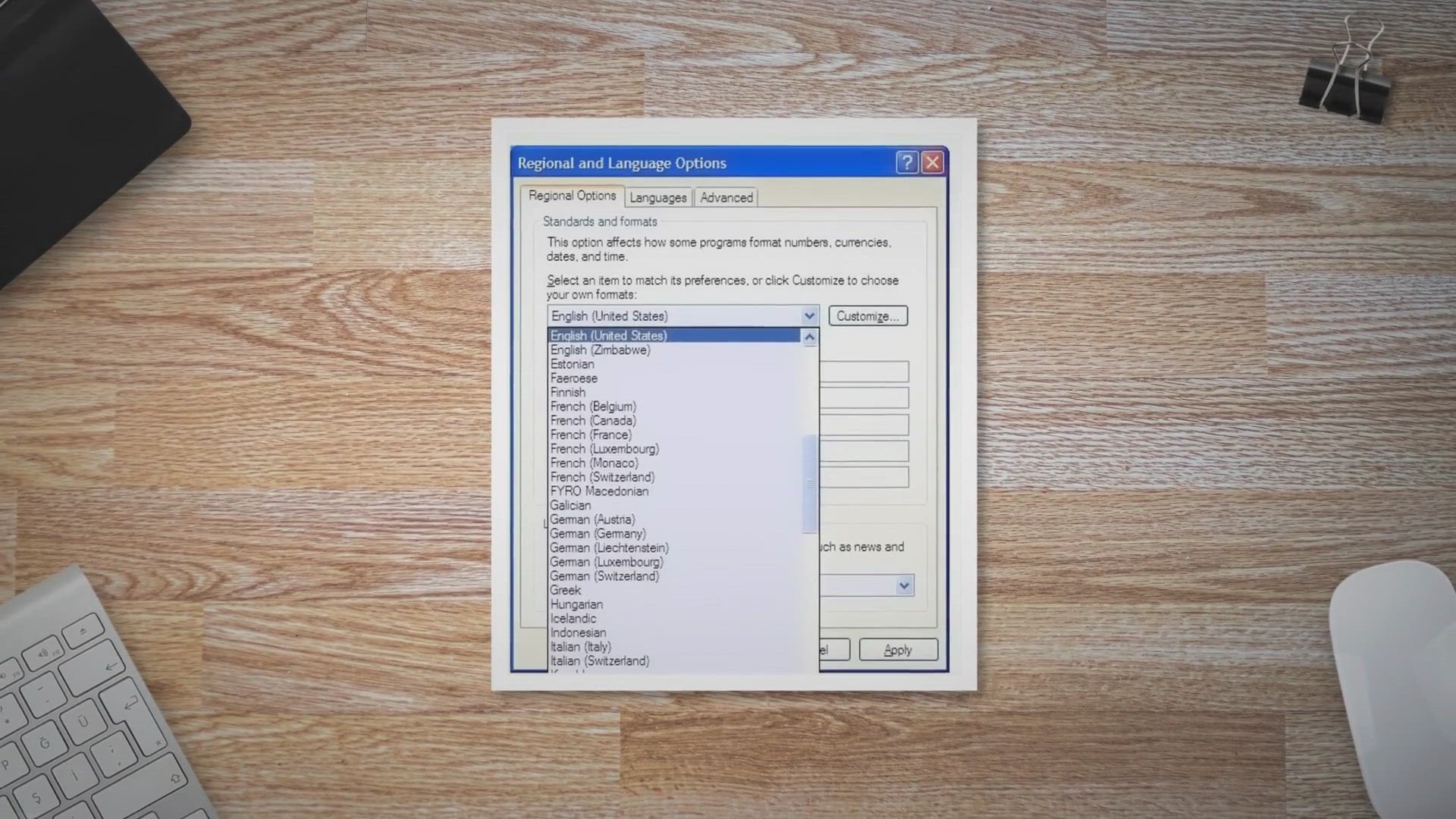
Task: Select Hungarian from the list
Action: 576,604
